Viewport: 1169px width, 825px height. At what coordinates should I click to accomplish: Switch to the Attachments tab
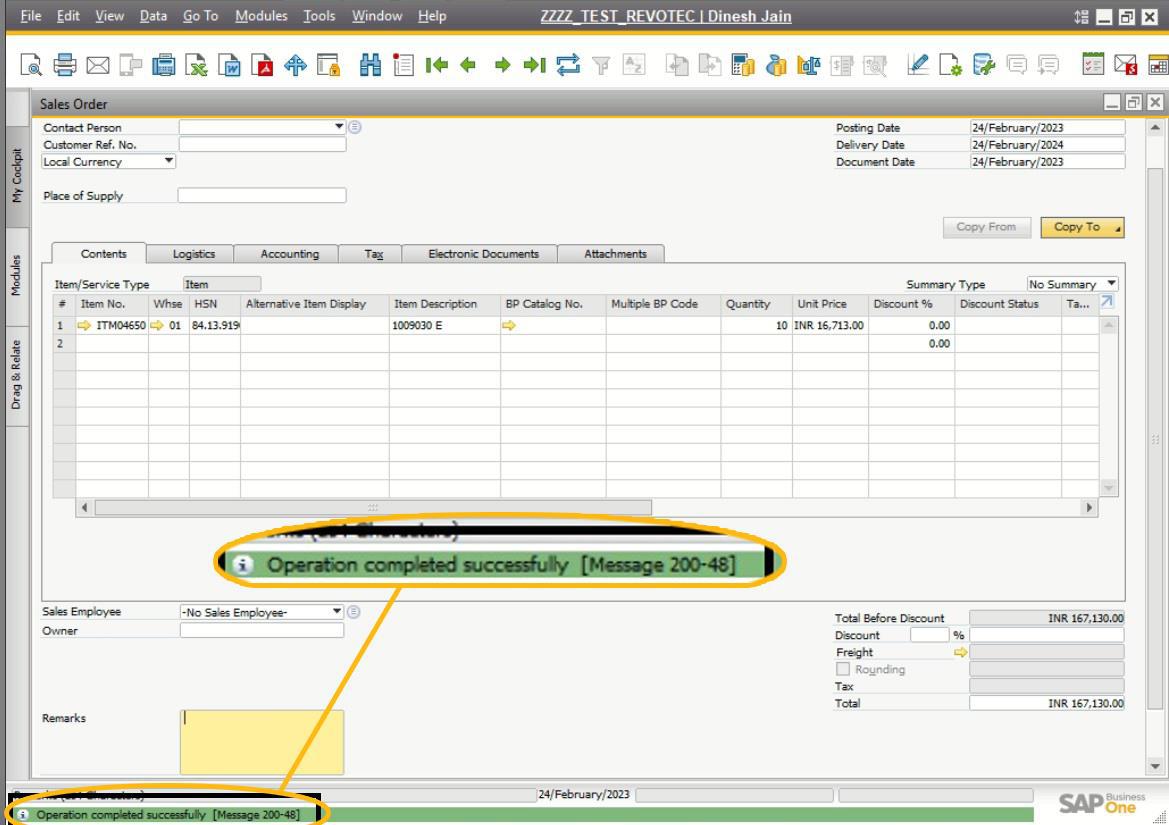point(615,254)
